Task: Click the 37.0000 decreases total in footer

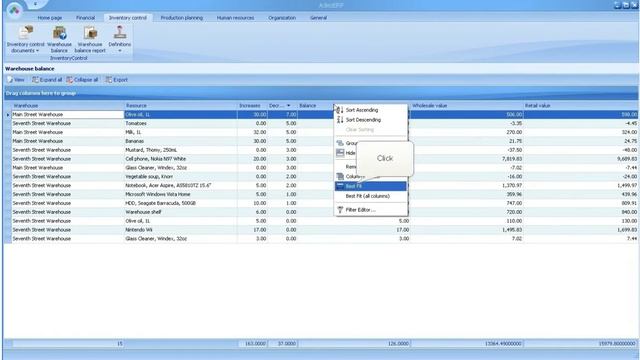Action: click(282, 344)
